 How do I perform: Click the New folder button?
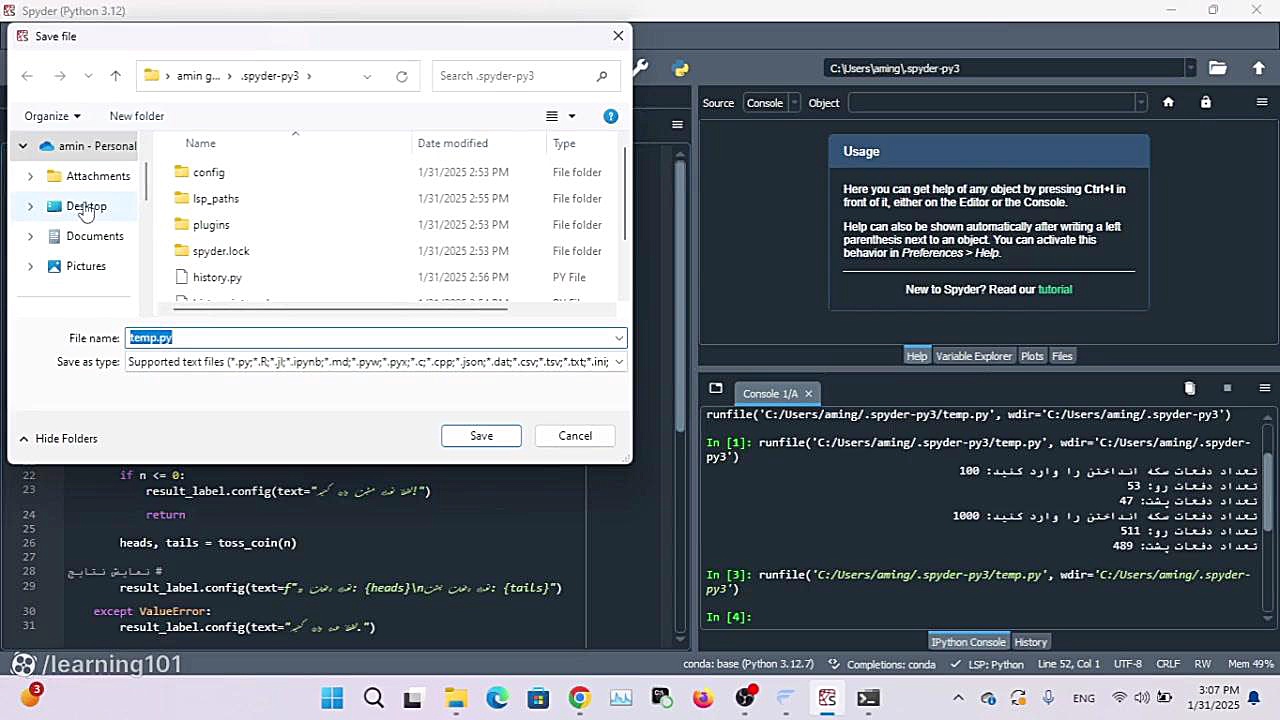[137, 116]
